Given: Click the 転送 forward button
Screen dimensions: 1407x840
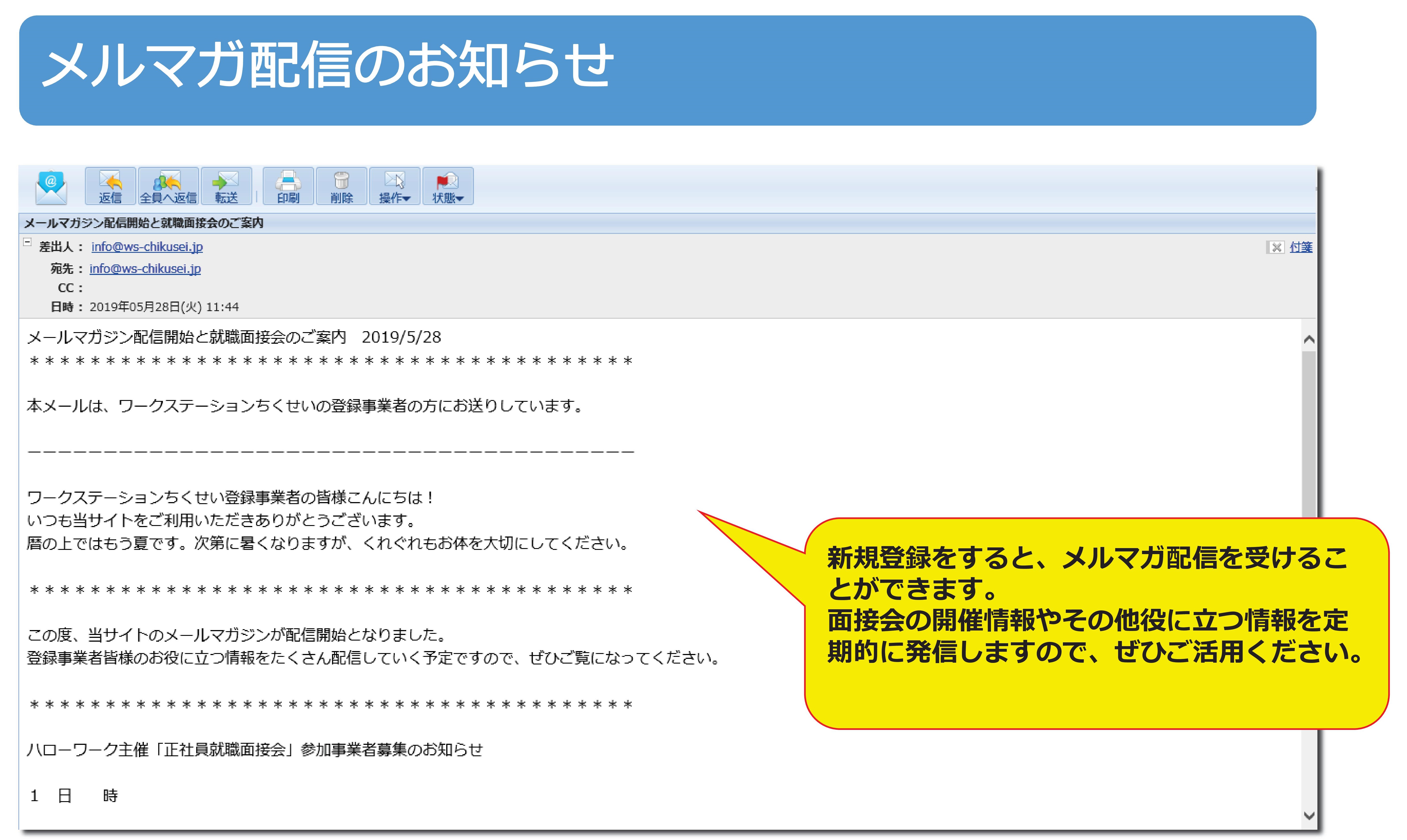Looking at the screenshot, I should click(227, 186).
